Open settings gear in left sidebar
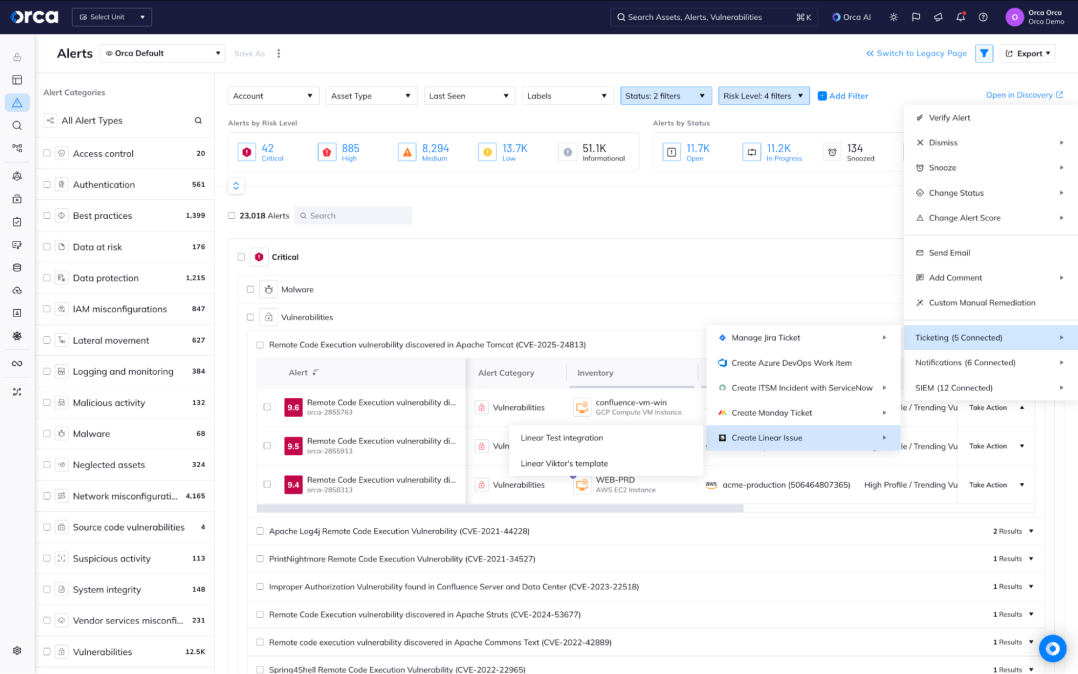This screenshot has height=674, width=1078. (17, 651)
